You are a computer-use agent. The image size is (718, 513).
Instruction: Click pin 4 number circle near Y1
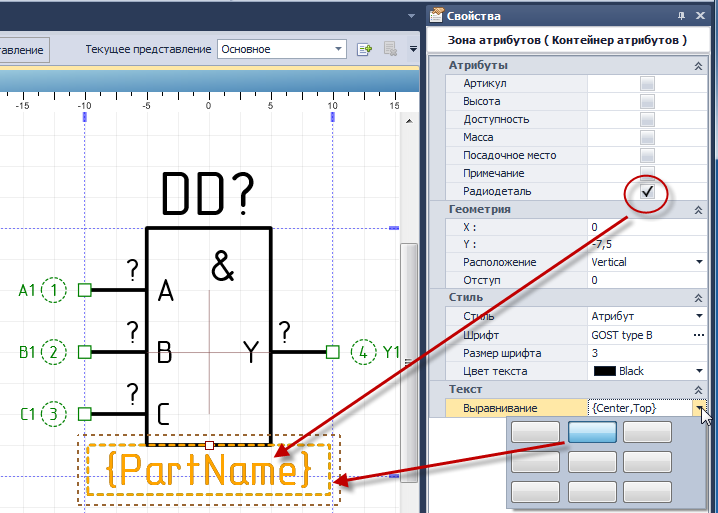click(x=363, y=352)
